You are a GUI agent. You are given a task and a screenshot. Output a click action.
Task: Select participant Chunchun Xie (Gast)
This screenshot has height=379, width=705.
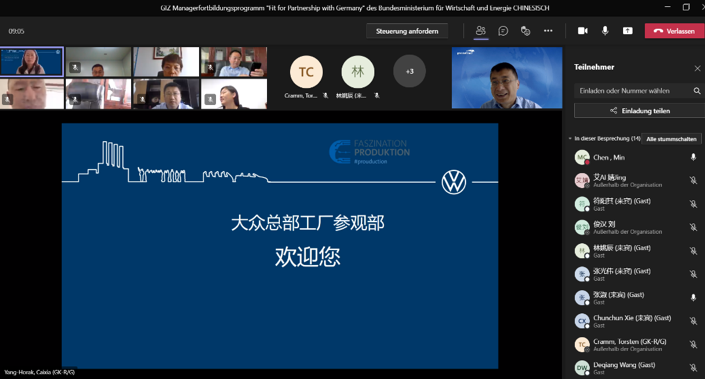636,321
